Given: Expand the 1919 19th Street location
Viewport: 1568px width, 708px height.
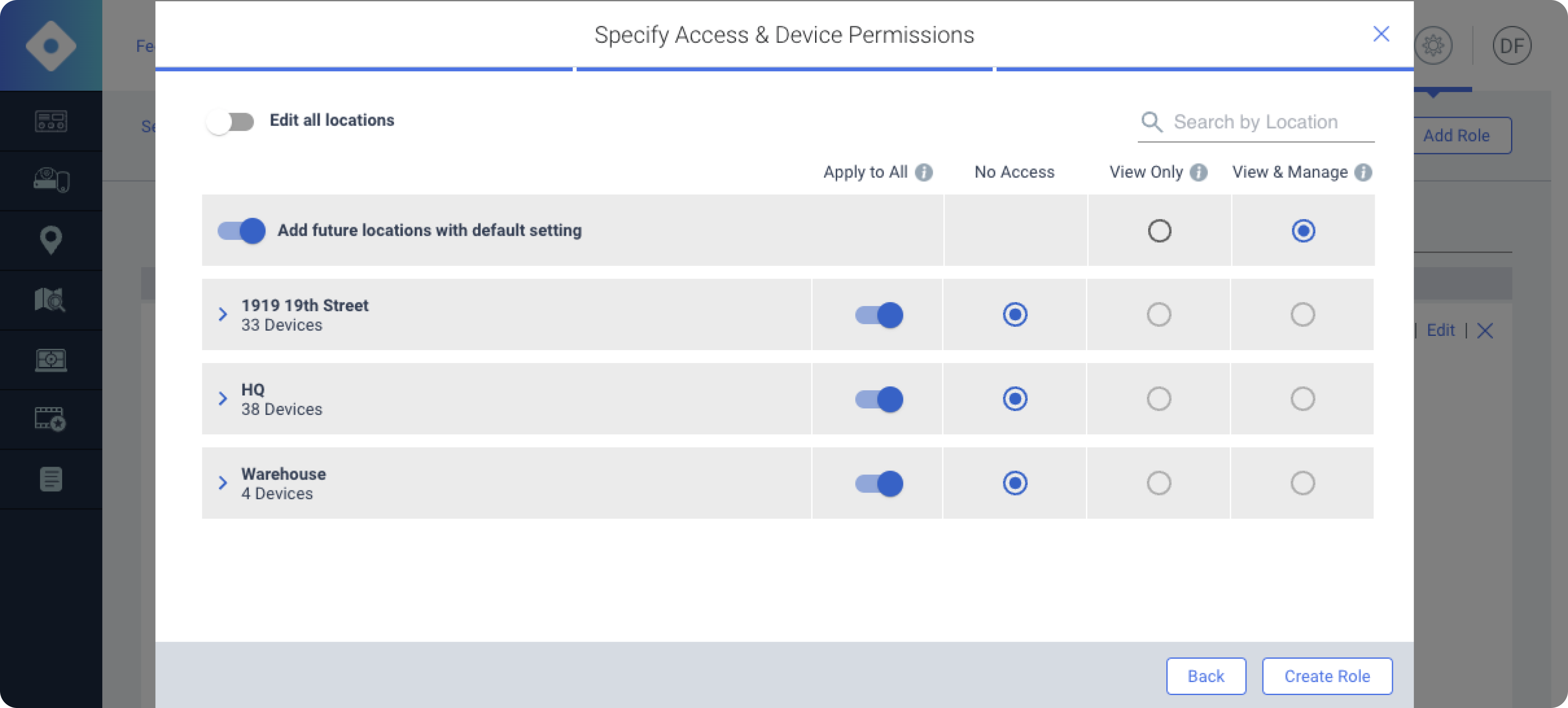Looking at the screenshot, I should click(223, 315).
